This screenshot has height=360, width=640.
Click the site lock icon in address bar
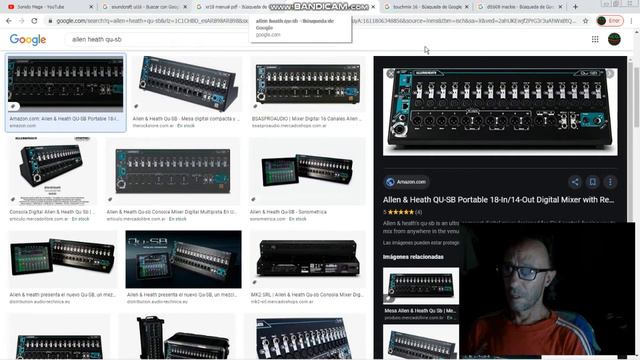pyautogui.click(x=50, y=21)
